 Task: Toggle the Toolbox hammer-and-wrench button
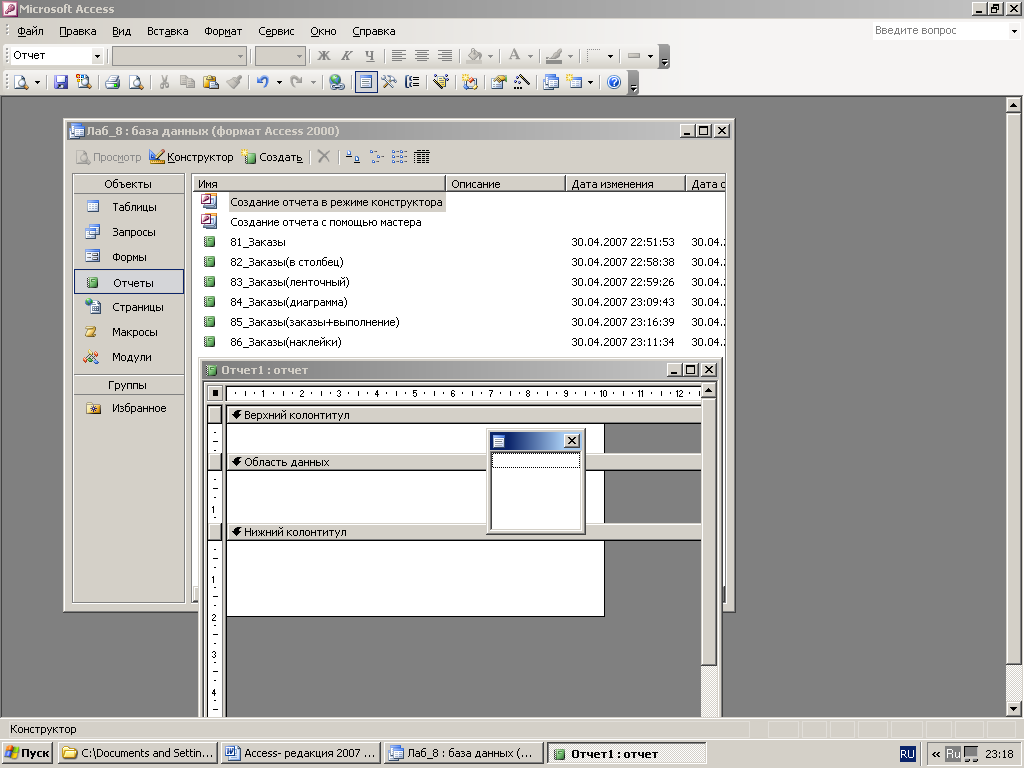click(x=389, y=82)
